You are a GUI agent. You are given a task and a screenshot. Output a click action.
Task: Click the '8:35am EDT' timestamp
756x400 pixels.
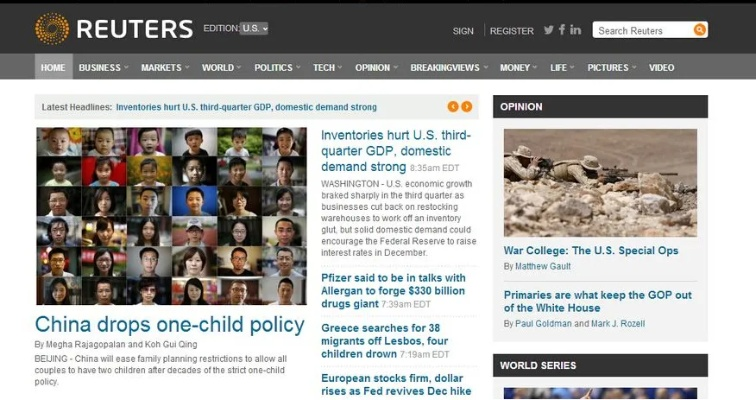(x=434, y=168)
